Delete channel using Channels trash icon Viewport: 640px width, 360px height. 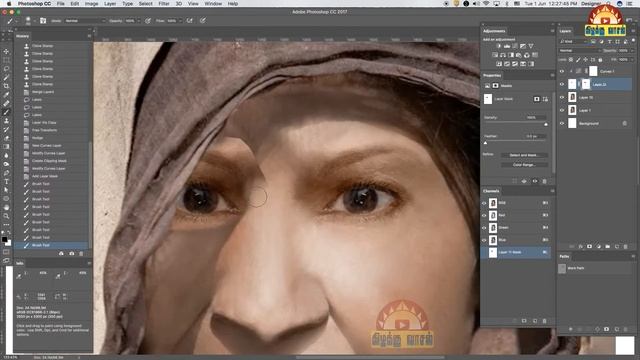pyautogui.click(x=544, y=321)
